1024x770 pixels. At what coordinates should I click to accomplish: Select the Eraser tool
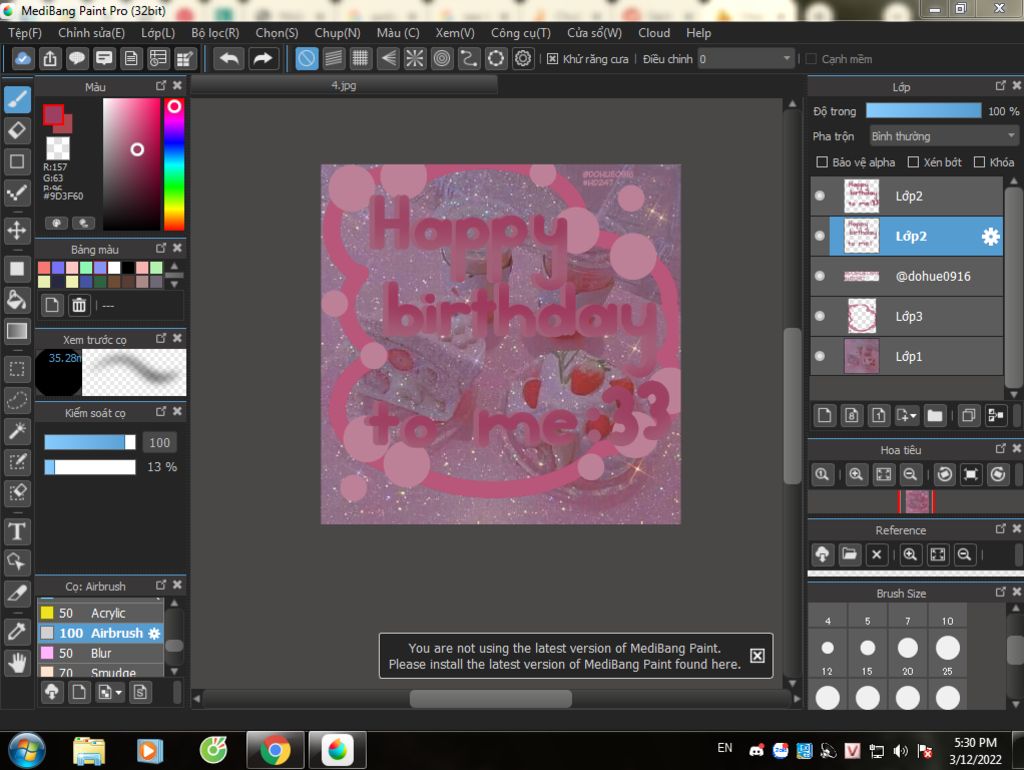point(18,131)
